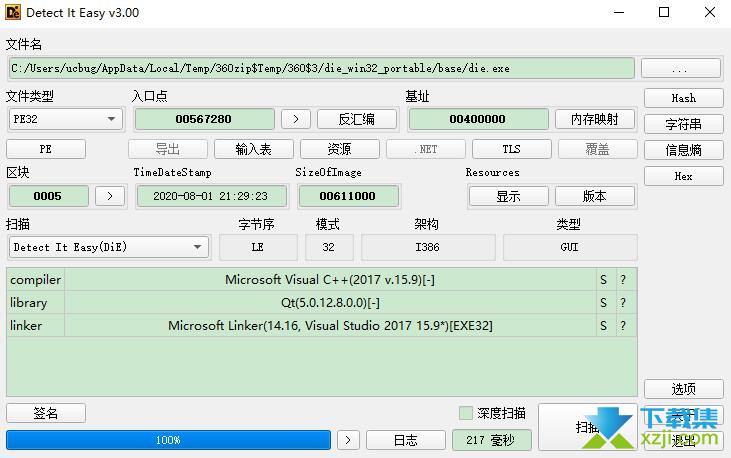Click the disabled 导出 export button
This screenshot has height=458, width=731.
pyautogui.click(x=168, y=149)
